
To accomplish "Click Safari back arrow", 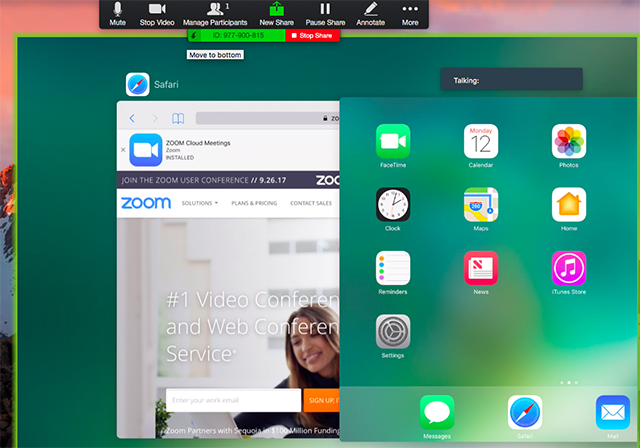I will point(132,118).
